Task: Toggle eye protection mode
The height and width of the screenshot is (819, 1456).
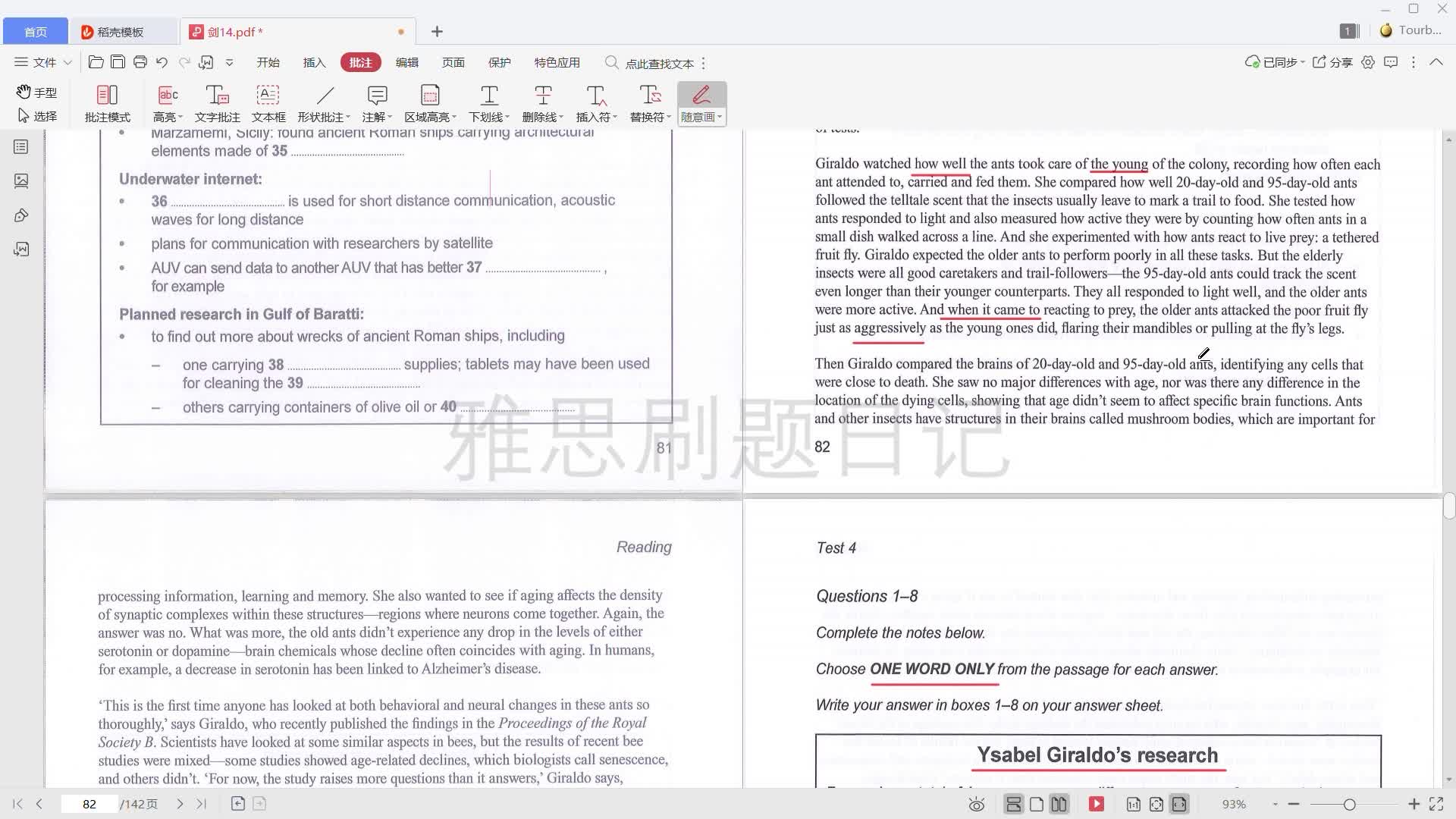Action: (x=977, y=804)
